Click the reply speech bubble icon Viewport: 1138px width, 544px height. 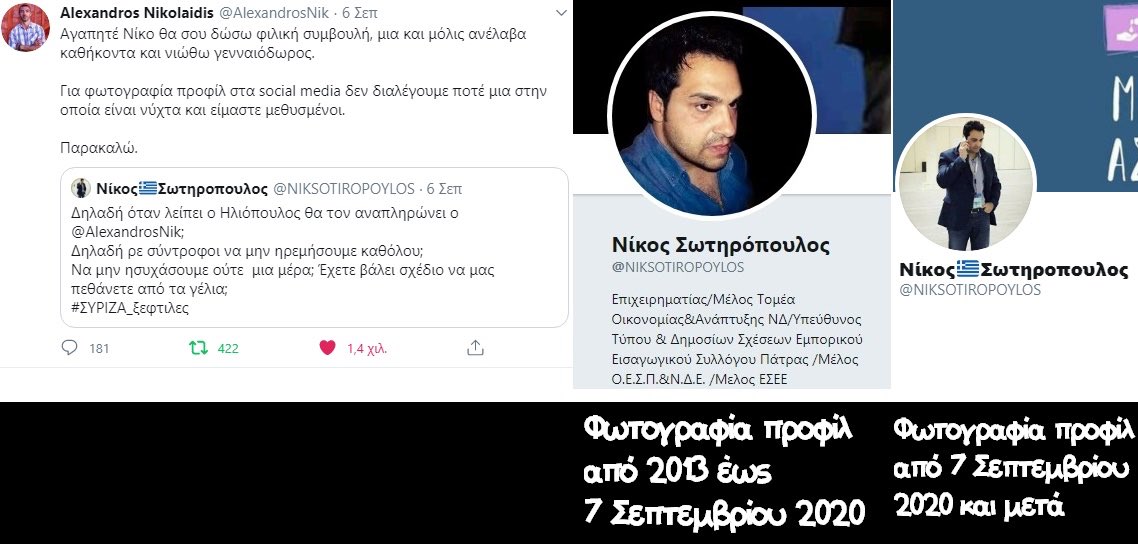[69, 348]
